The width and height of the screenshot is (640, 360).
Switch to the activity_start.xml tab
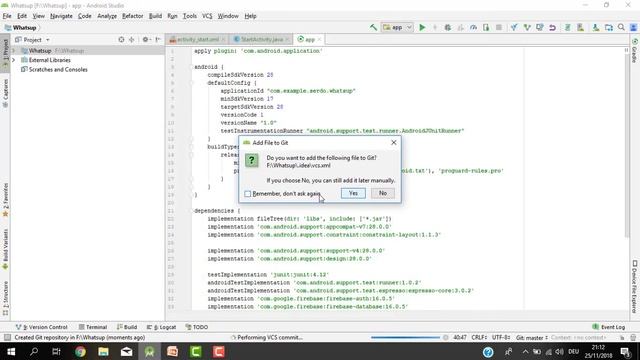(198, 39)
